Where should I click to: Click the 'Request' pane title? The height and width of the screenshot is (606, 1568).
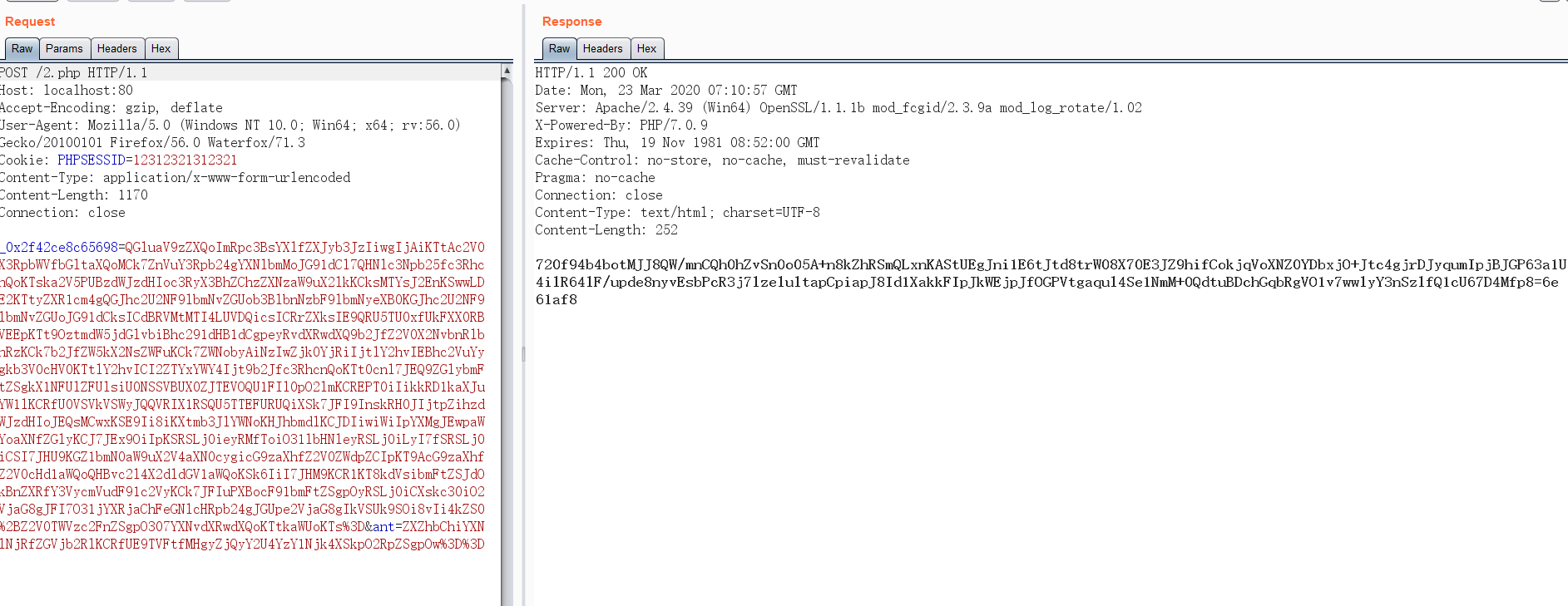[x=30, y=22]
